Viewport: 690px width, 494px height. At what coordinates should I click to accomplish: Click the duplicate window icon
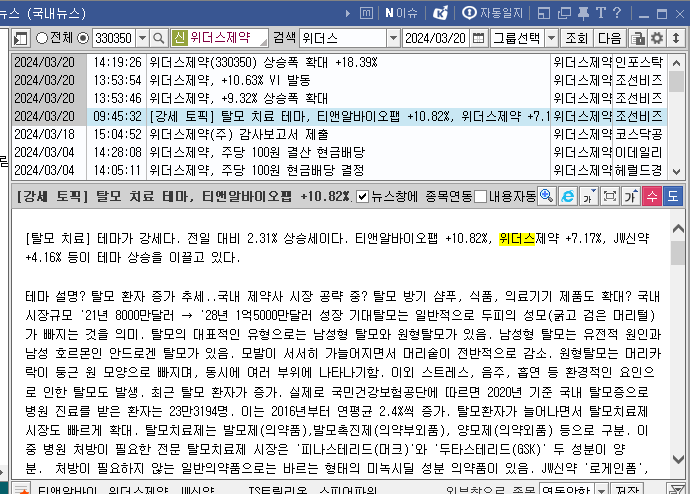click(x=564, y=13)
